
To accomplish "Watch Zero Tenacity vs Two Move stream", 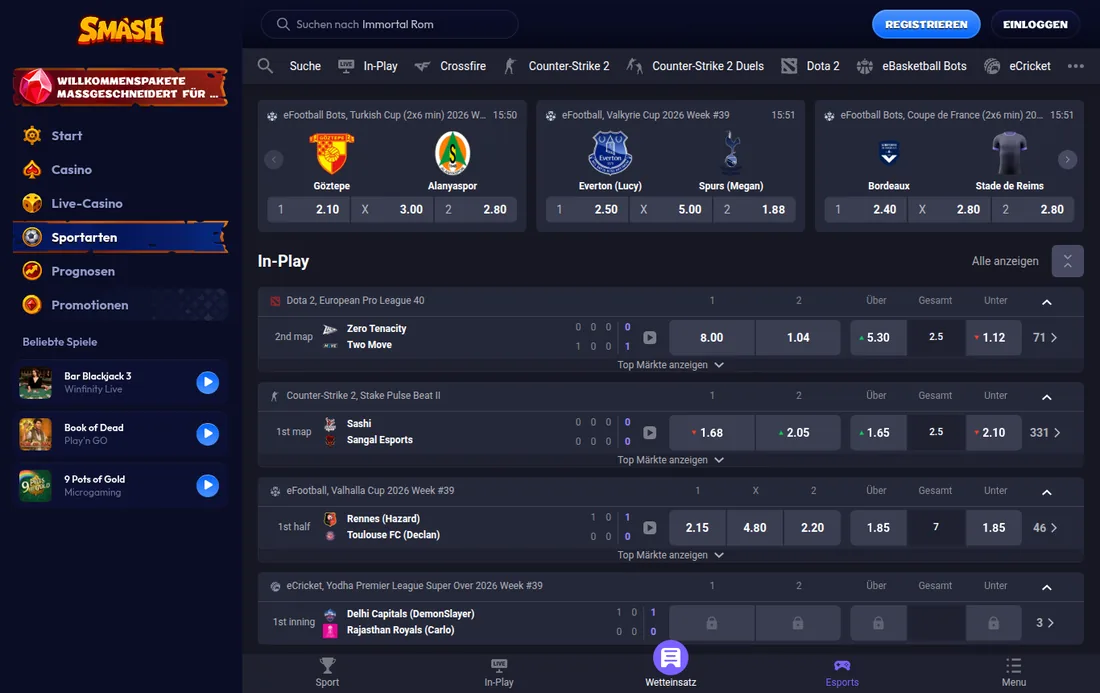I will pos(650,337).
